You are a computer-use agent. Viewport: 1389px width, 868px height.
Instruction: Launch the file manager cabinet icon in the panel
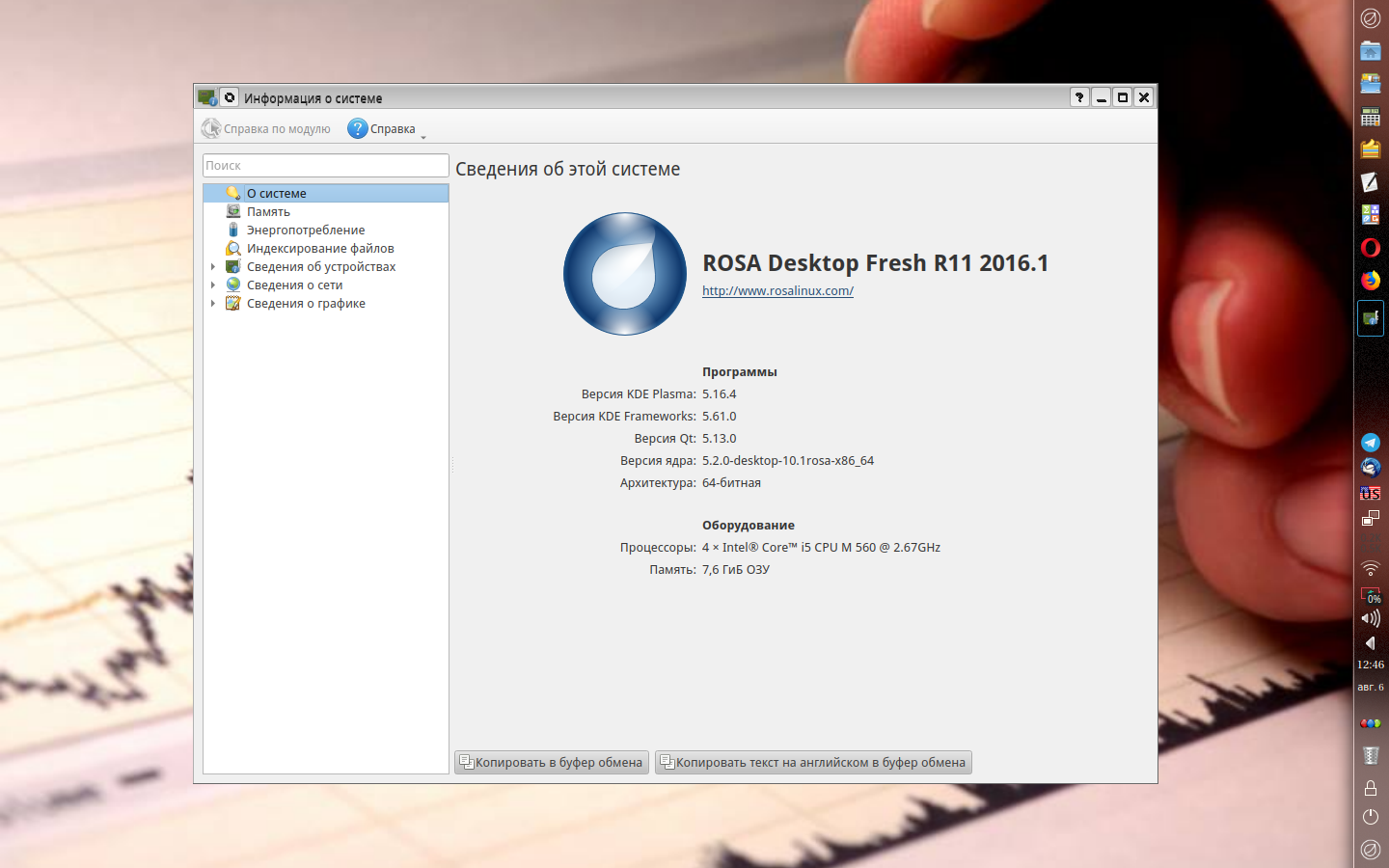[x=1371, y=84]
